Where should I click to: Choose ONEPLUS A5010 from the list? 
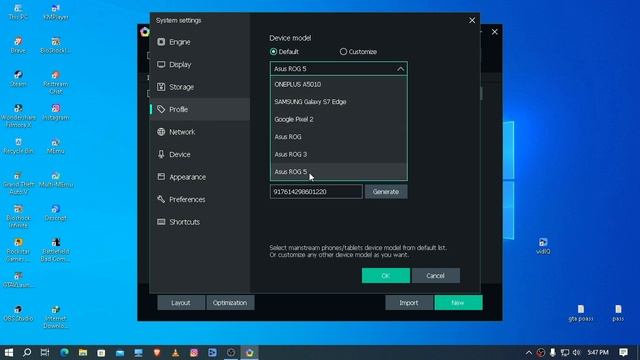point(338,84)
